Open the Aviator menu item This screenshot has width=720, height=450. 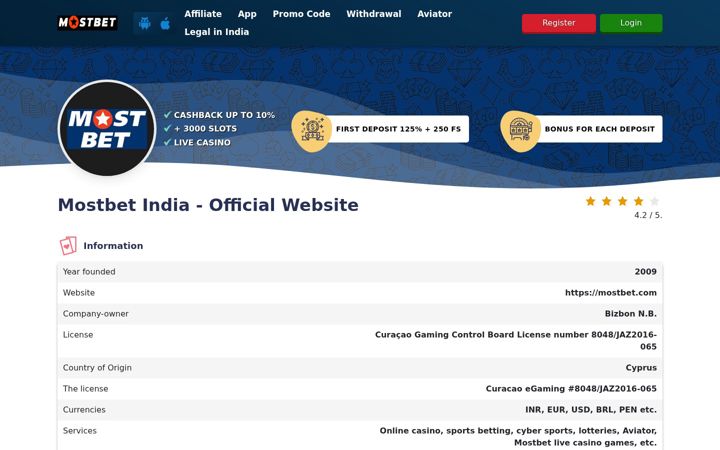coord(434,14)
